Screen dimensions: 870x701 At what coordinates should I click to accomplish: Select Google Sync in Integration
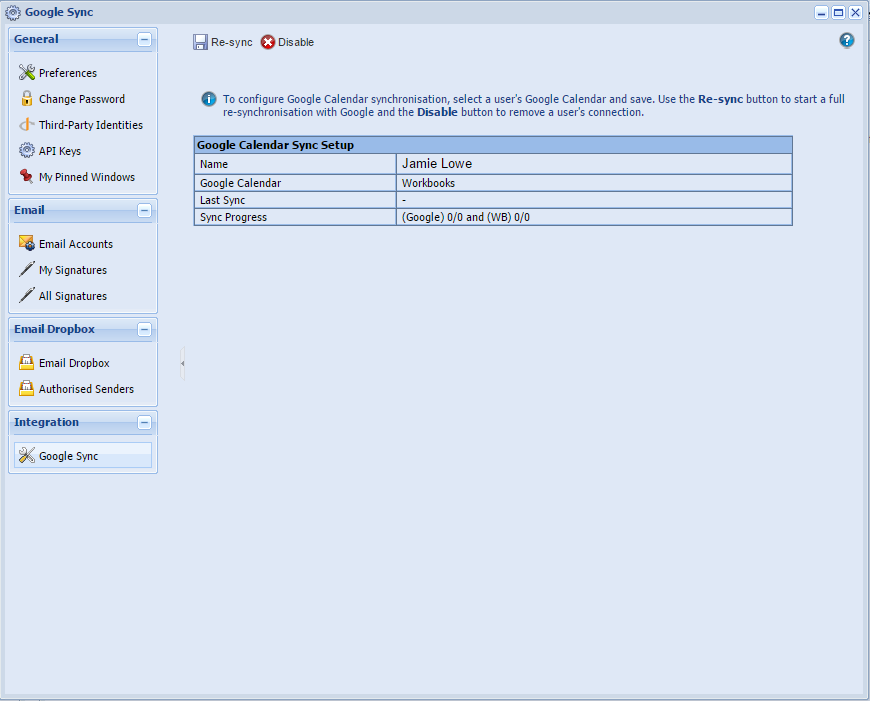[x=83, y=456]
